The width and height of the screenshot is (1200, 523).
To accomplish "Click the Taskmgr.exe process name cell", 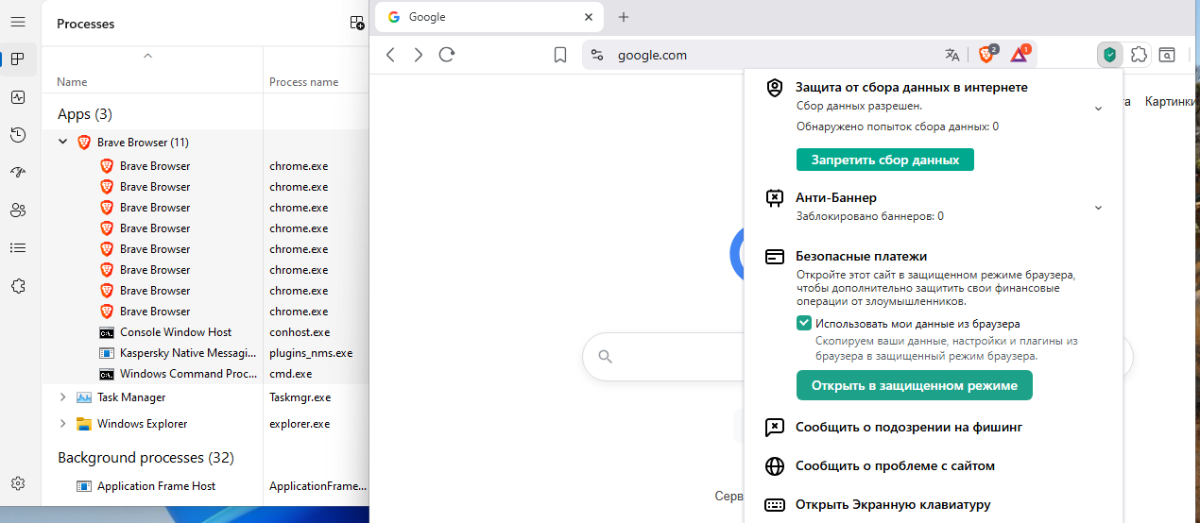I will pyautogui.click(x=300, y=397).
